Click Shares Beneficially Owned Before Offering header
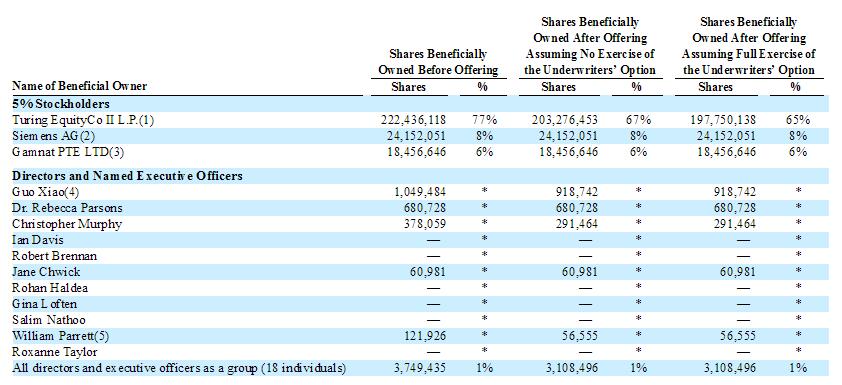The height and width of the screenshot is (385, 842). point(438,62)
